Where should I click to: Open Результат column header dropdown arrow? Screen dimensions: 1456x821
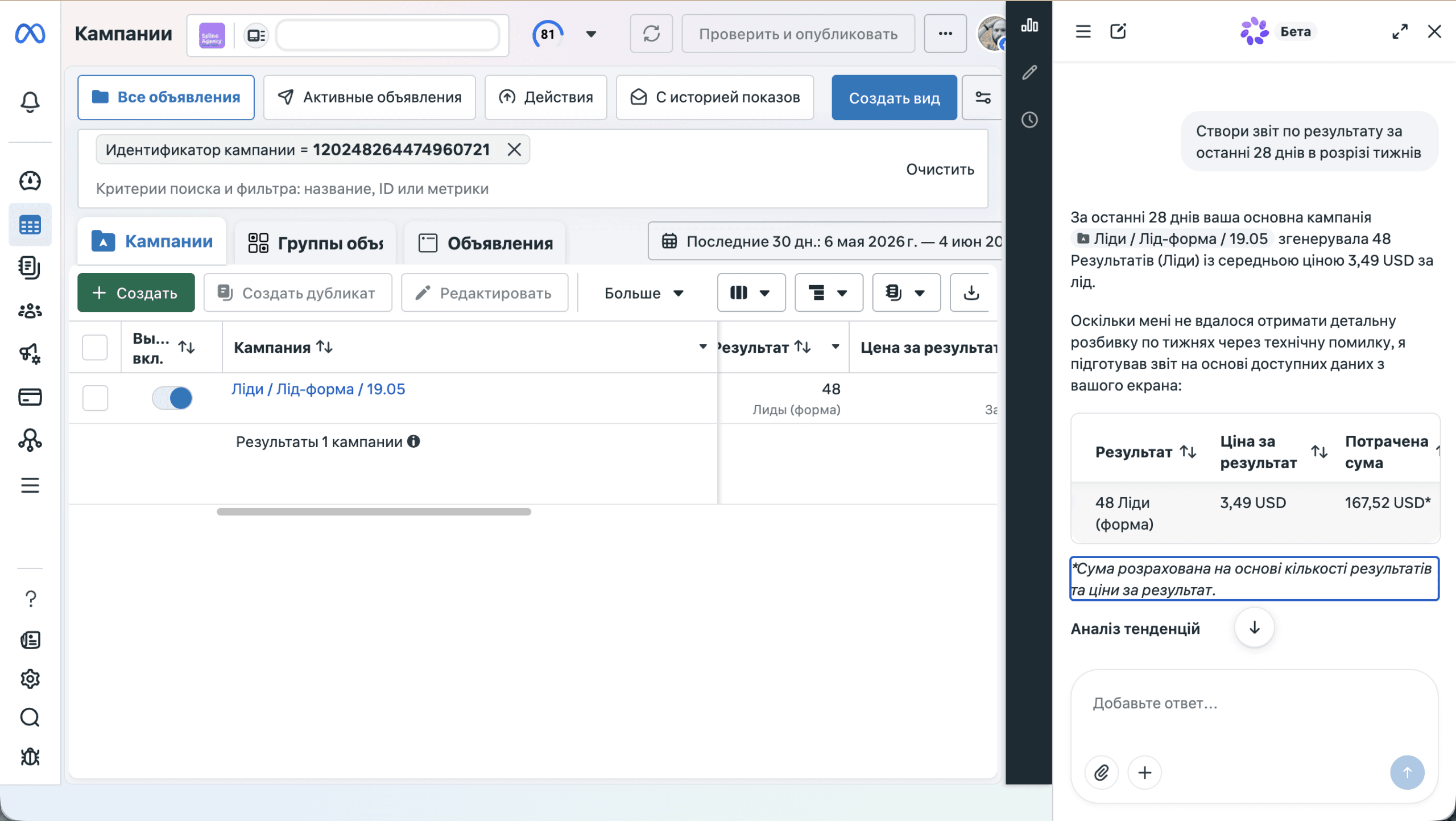[835, 346]
